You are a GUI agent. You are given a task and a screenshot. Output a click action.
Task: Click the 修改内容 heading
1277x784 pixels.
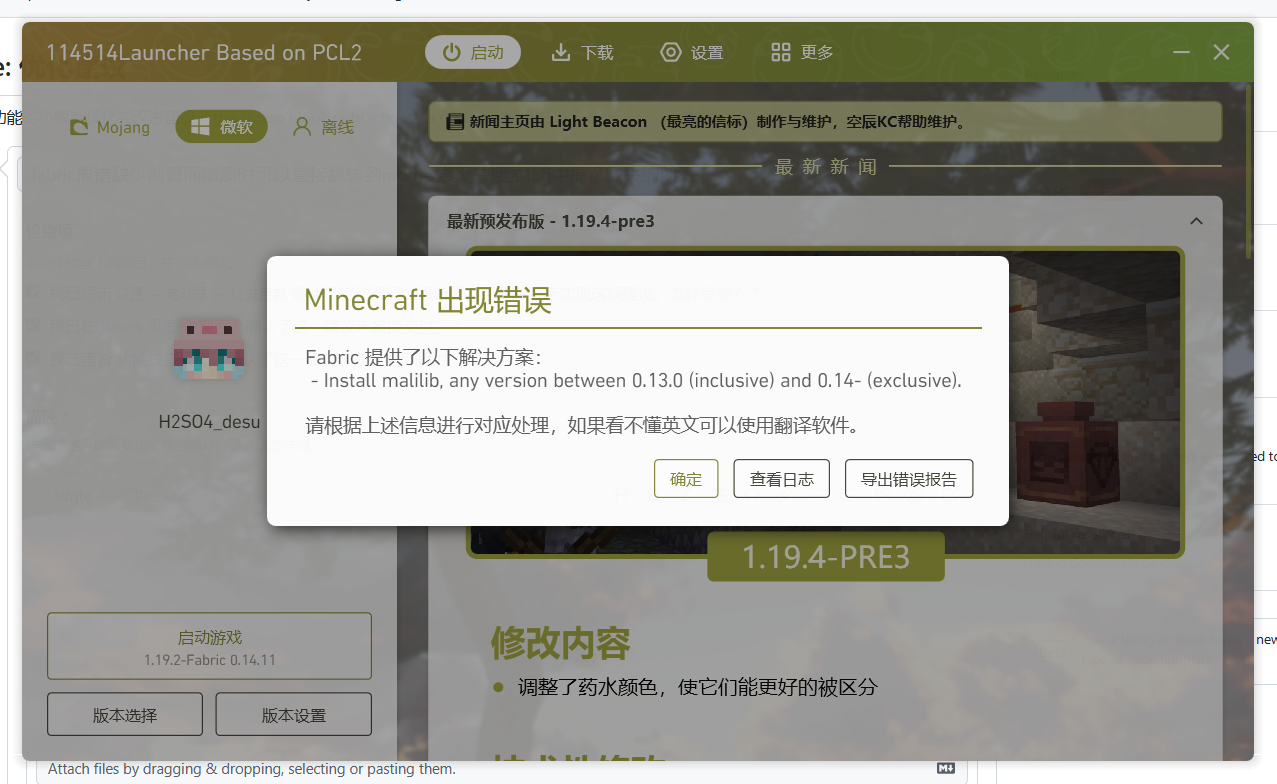(560, 643)
